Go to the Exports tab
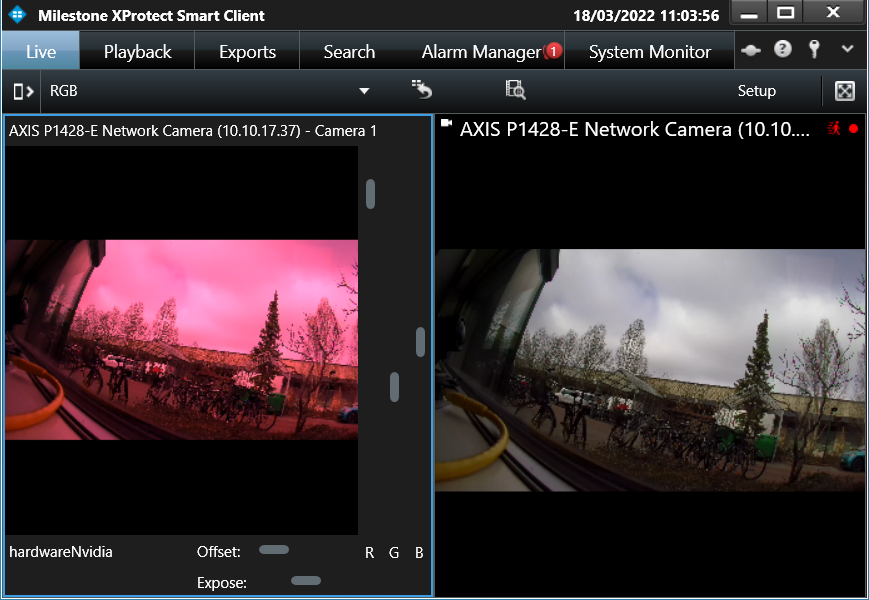The image size is (869, 600). click(247, 51)
